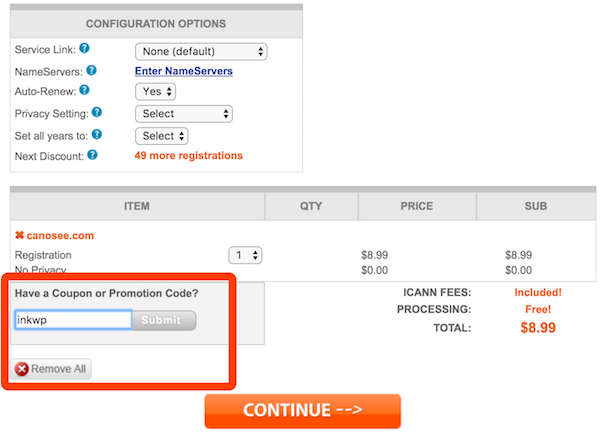
Task: Open the Service Link dropdown
Action: (201, 51)
